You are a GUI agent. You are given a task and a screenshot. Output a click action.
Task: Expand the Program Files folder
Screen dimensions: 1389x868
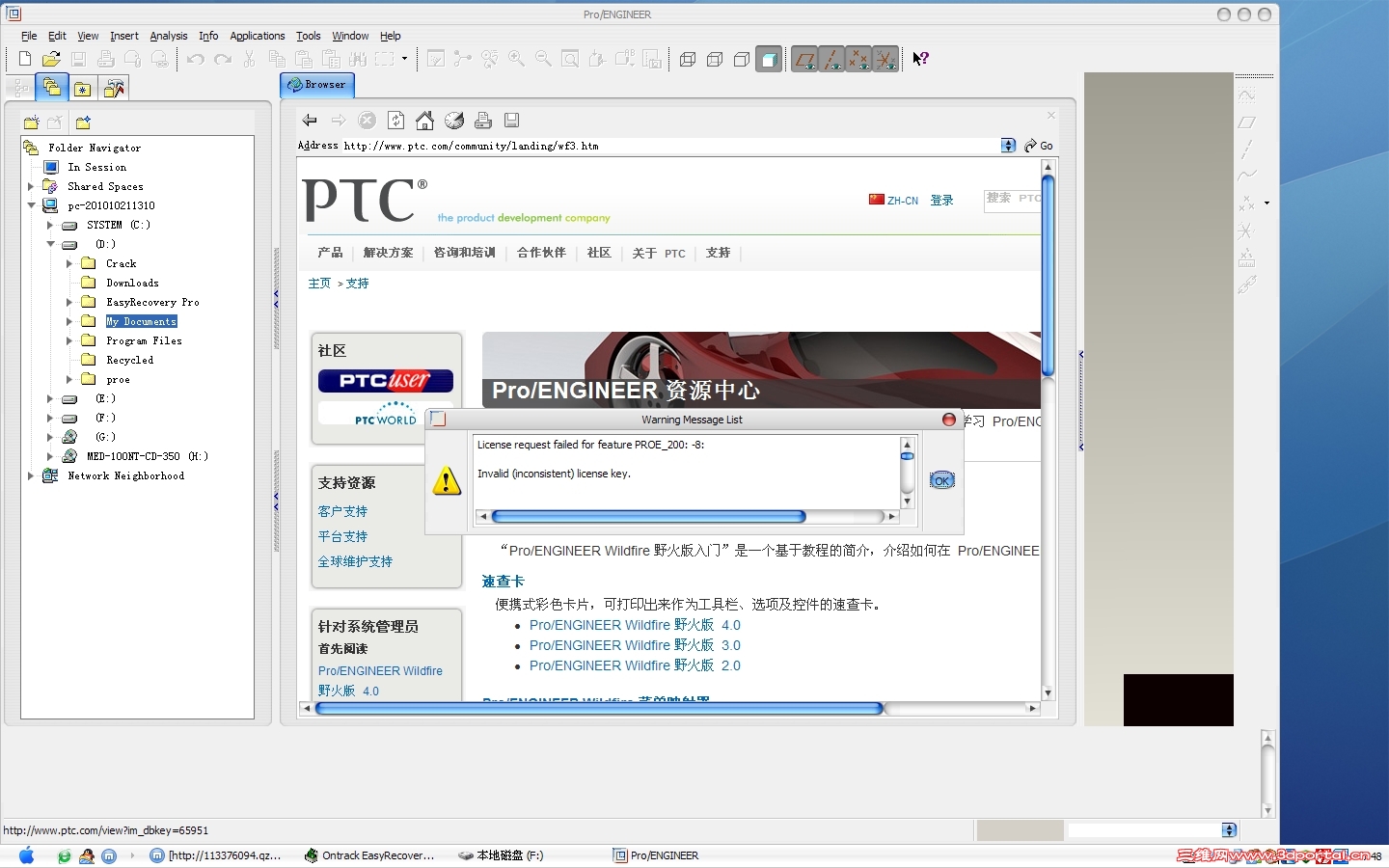coord(69,340)
